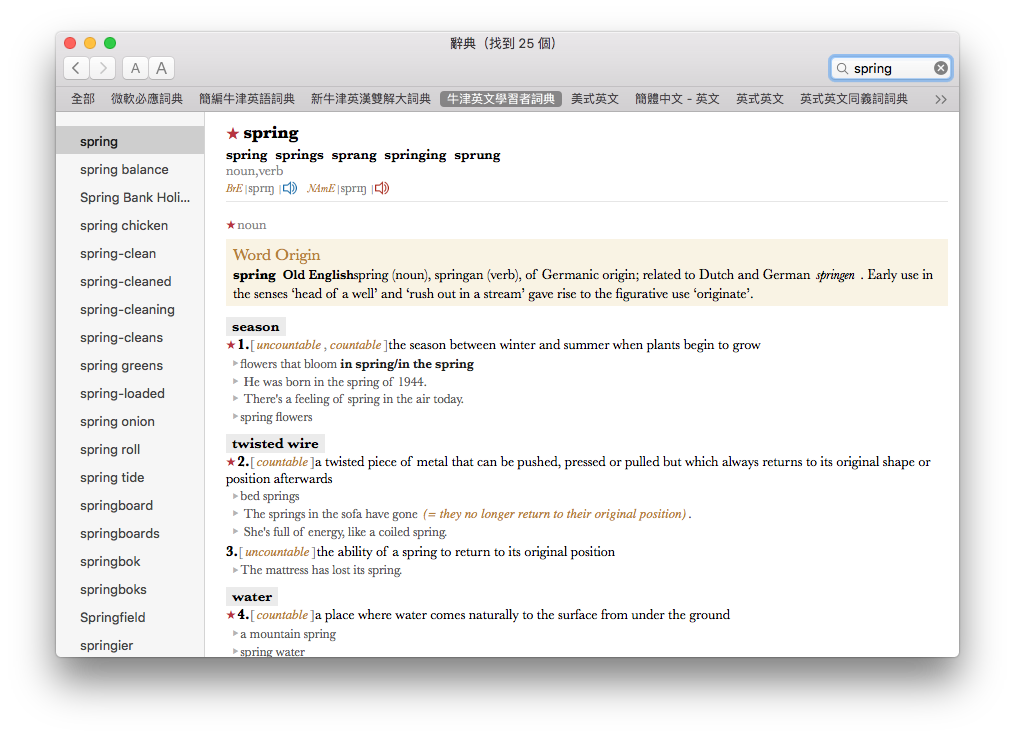Open the 'Springfield' entry
Screen dimensions: 1015x737
[130, 617]
